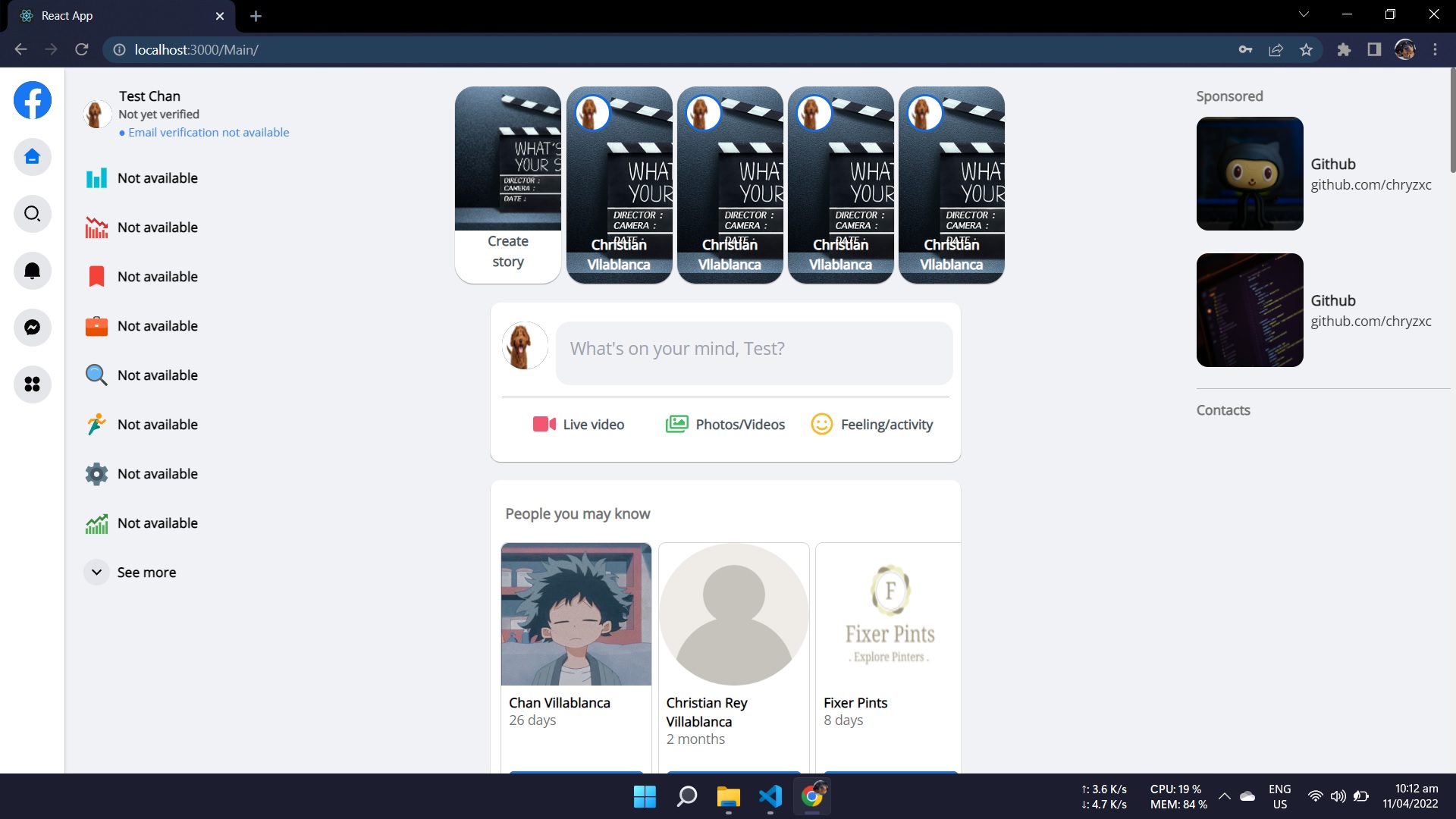The width and height of the screenshot is (1456, 819).
Task: Go to Home via house icon
Action: click(32, 157)
